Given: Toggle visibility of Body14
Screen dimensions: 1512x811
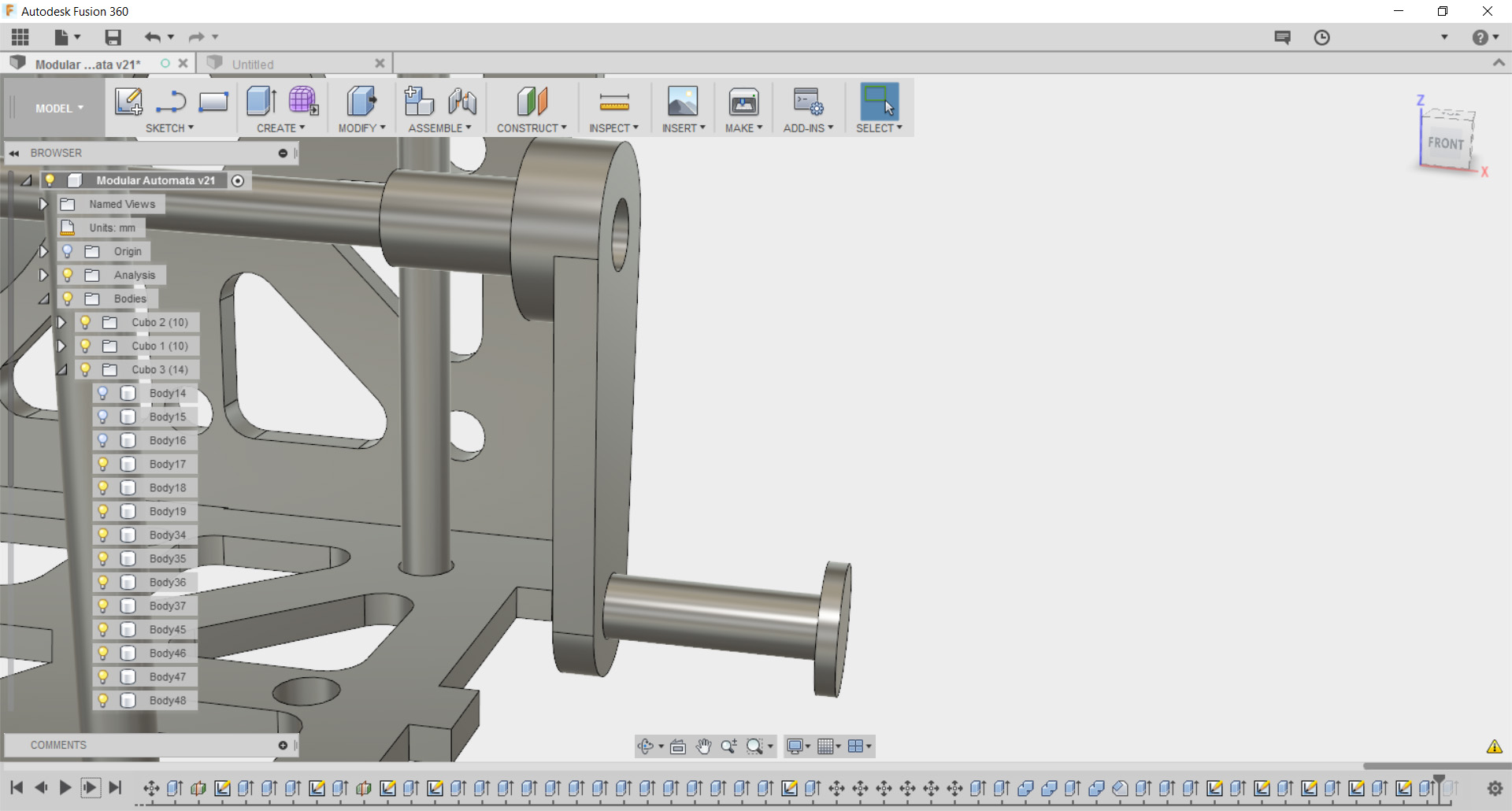Looking at the screenshot, I should (102, 393).
